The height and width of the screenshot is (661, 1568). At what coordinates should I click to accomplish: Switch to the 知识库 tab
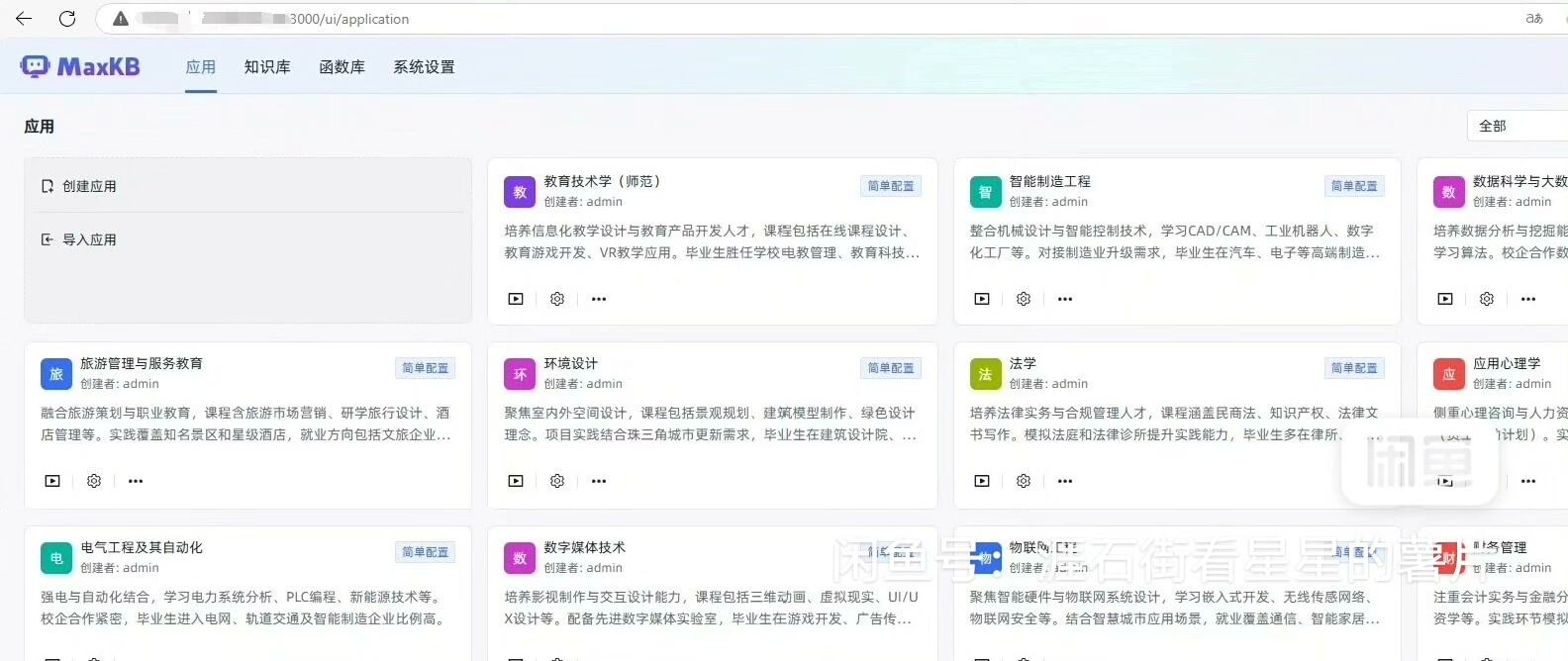tap(267, 67)
